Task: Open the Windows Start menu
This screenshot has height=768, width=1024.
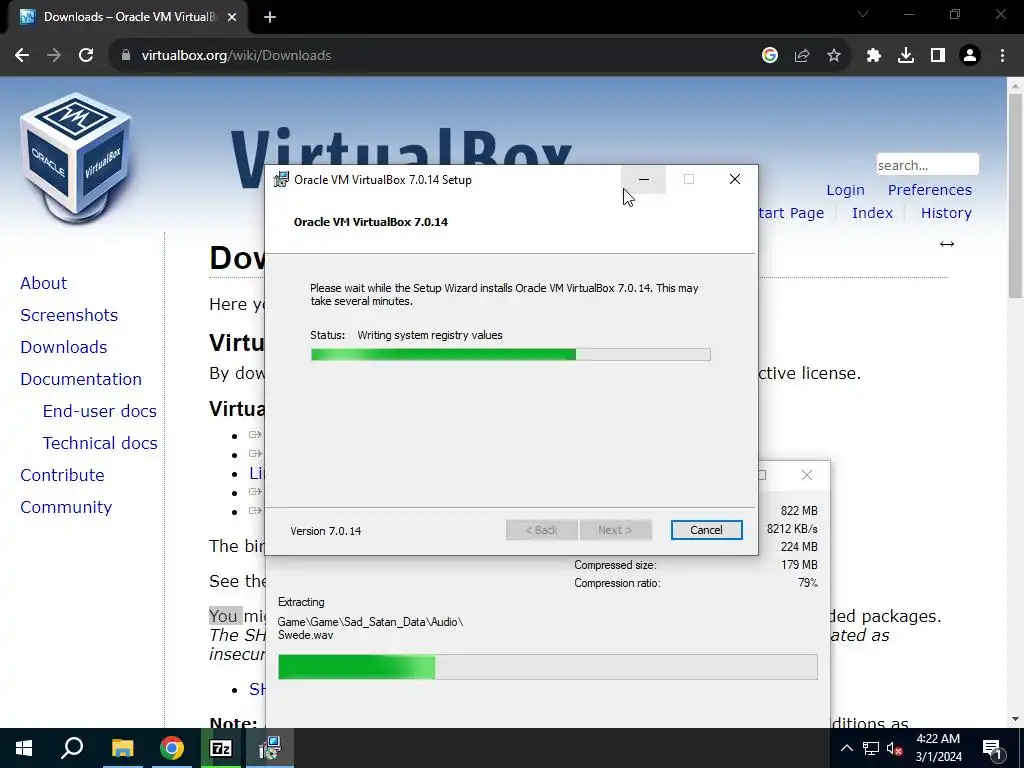Action: pyautogui.click(x=24, y=748)
